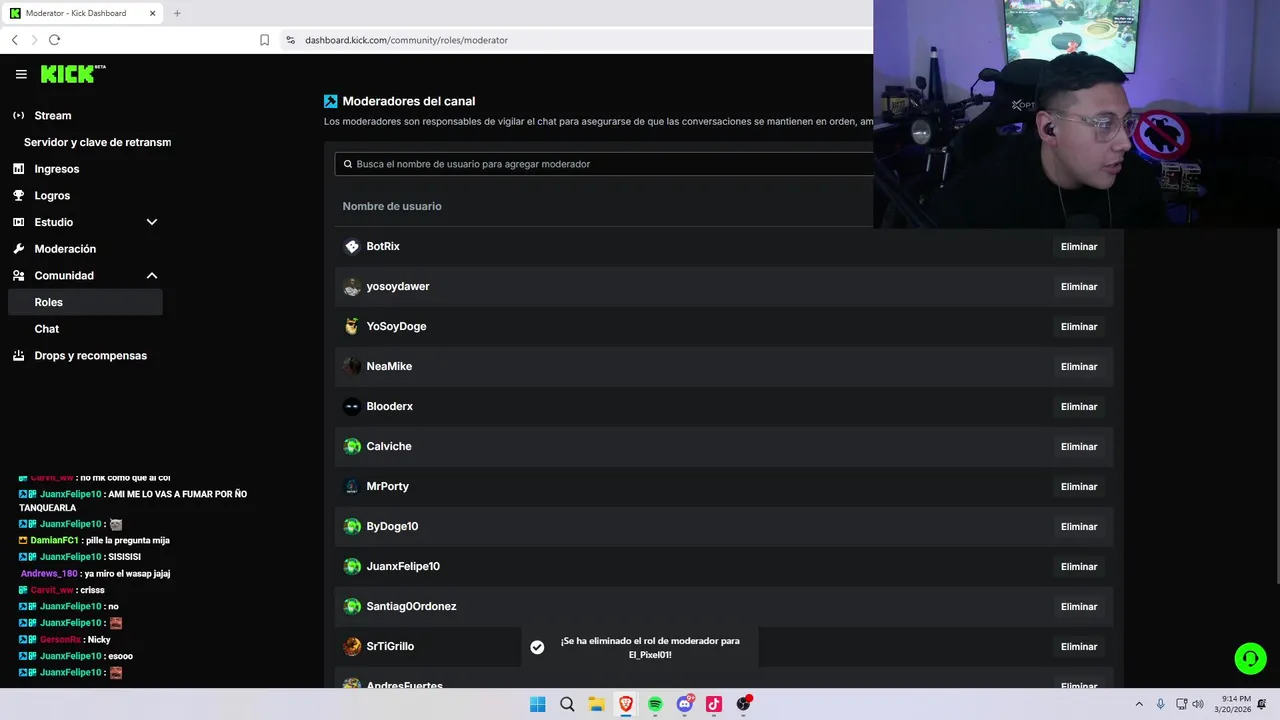This screenshot has height=720, width=1280.
Task: Click yosoydawer avatar
Action: coord(352,287)
